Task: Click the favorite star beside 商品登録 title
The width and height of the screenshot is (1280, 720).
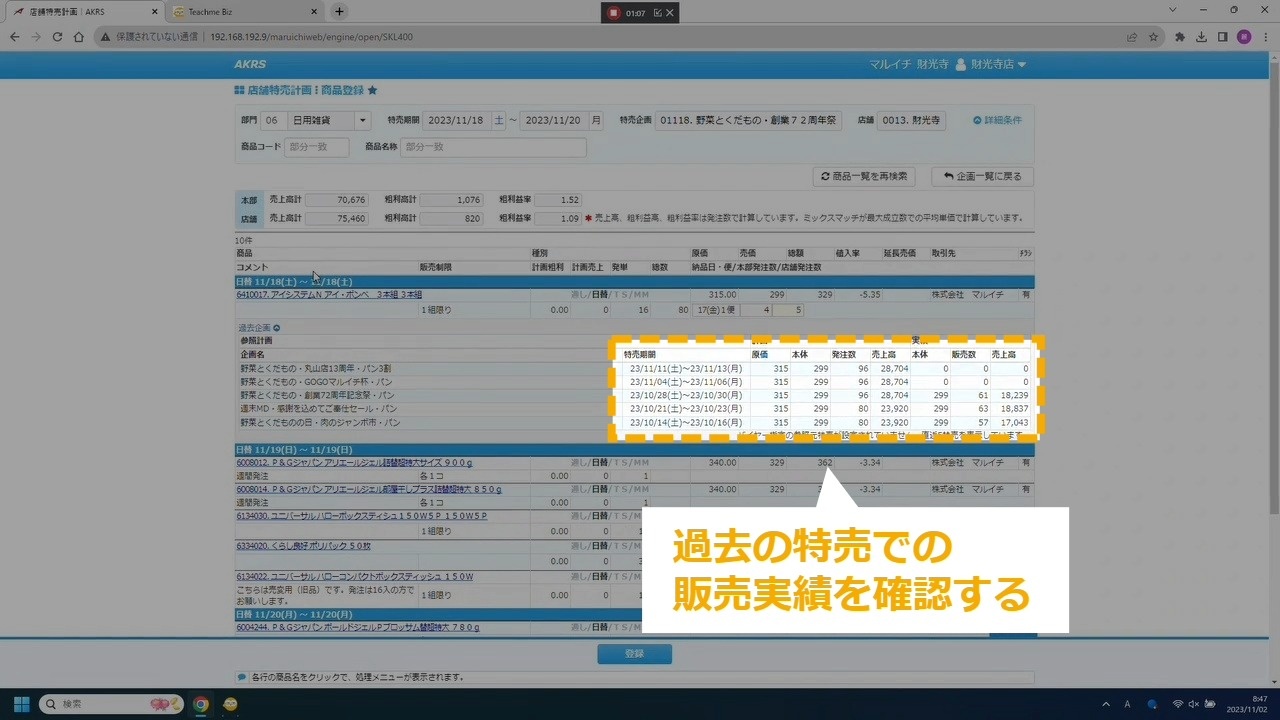Action: pos(372,90)
